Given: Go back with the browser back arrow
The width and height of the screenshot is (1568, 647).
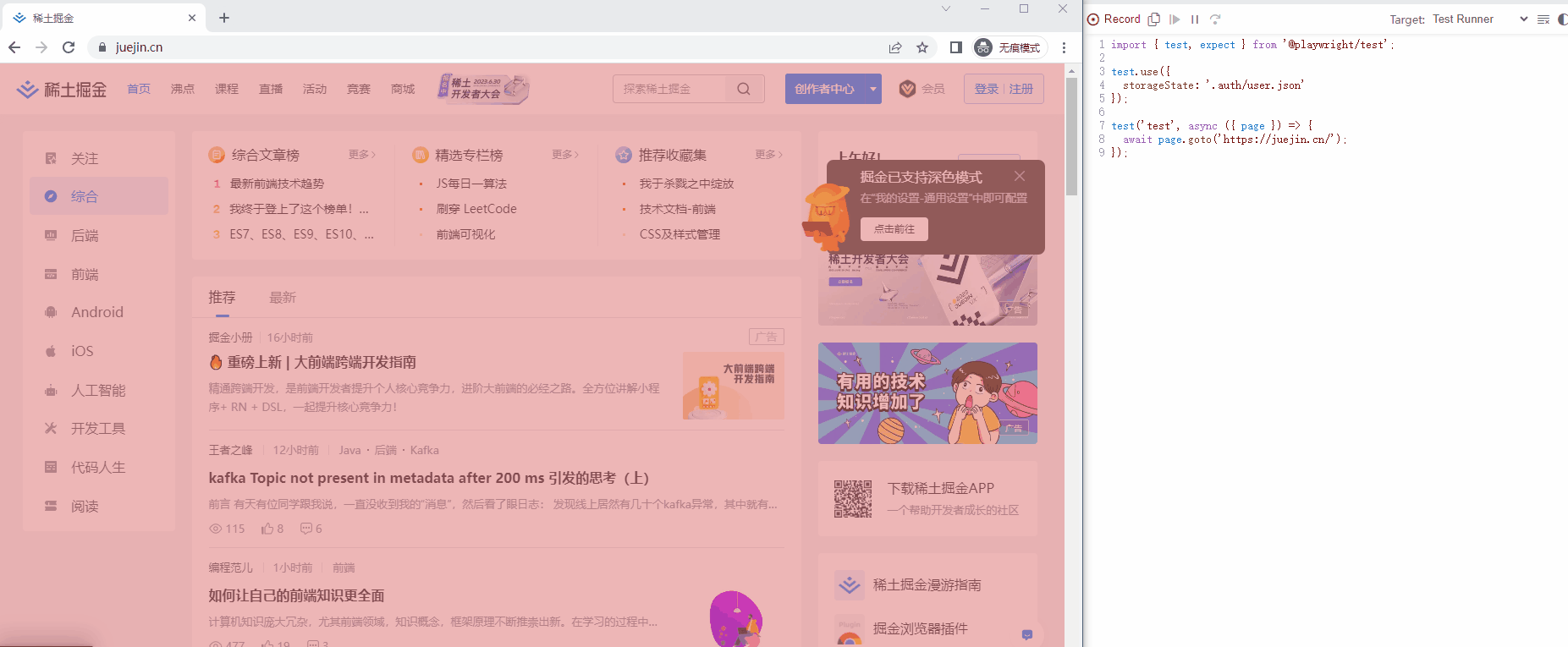Looking at the screenshot, I should [14, 47].
